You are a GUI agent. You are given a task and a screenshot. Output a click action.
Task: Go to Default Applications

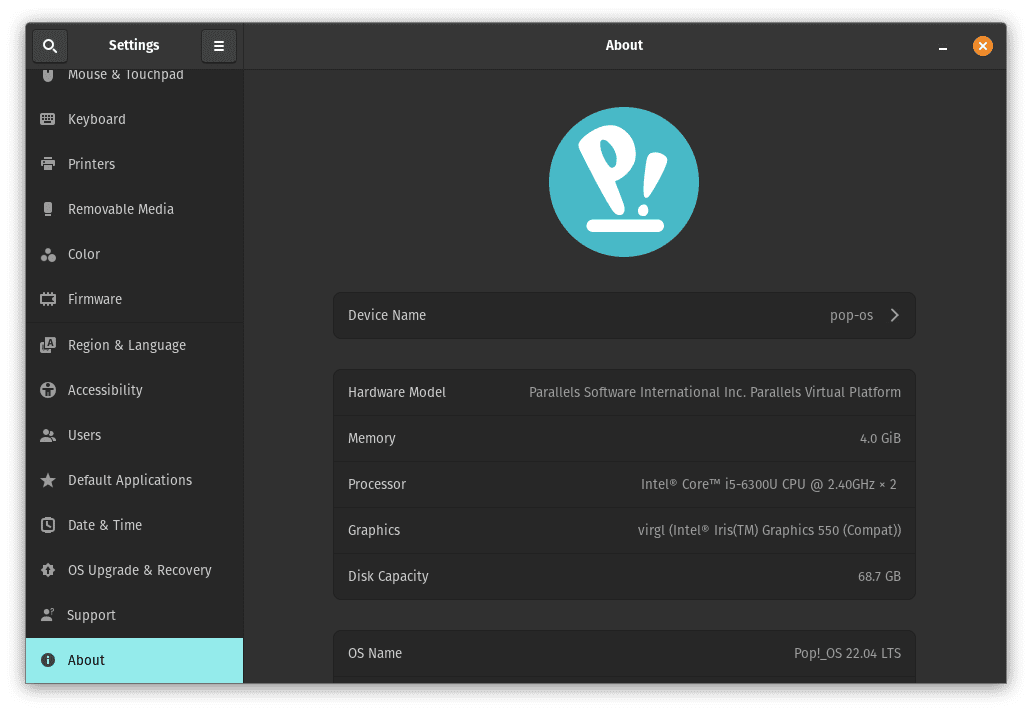[x=134, y=480]
